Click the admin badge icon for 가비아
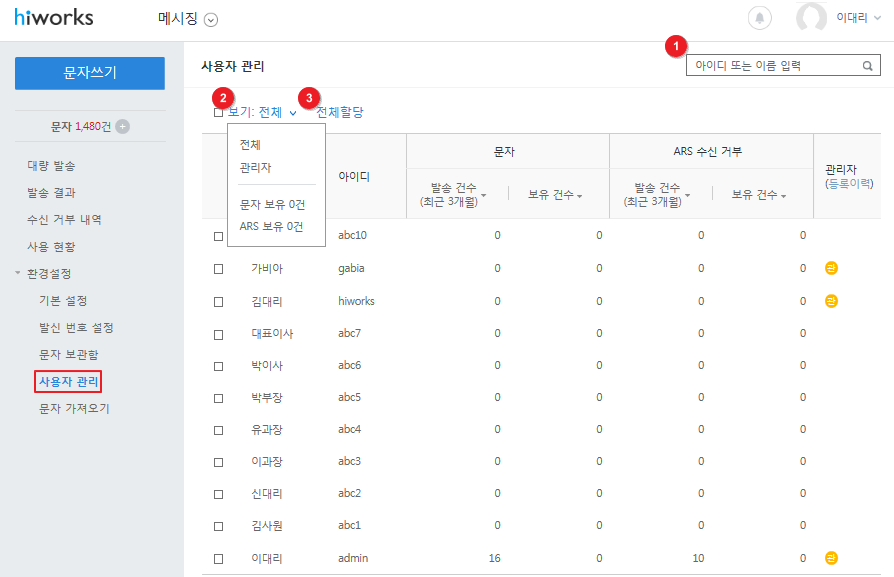 [x=830, y=268]
